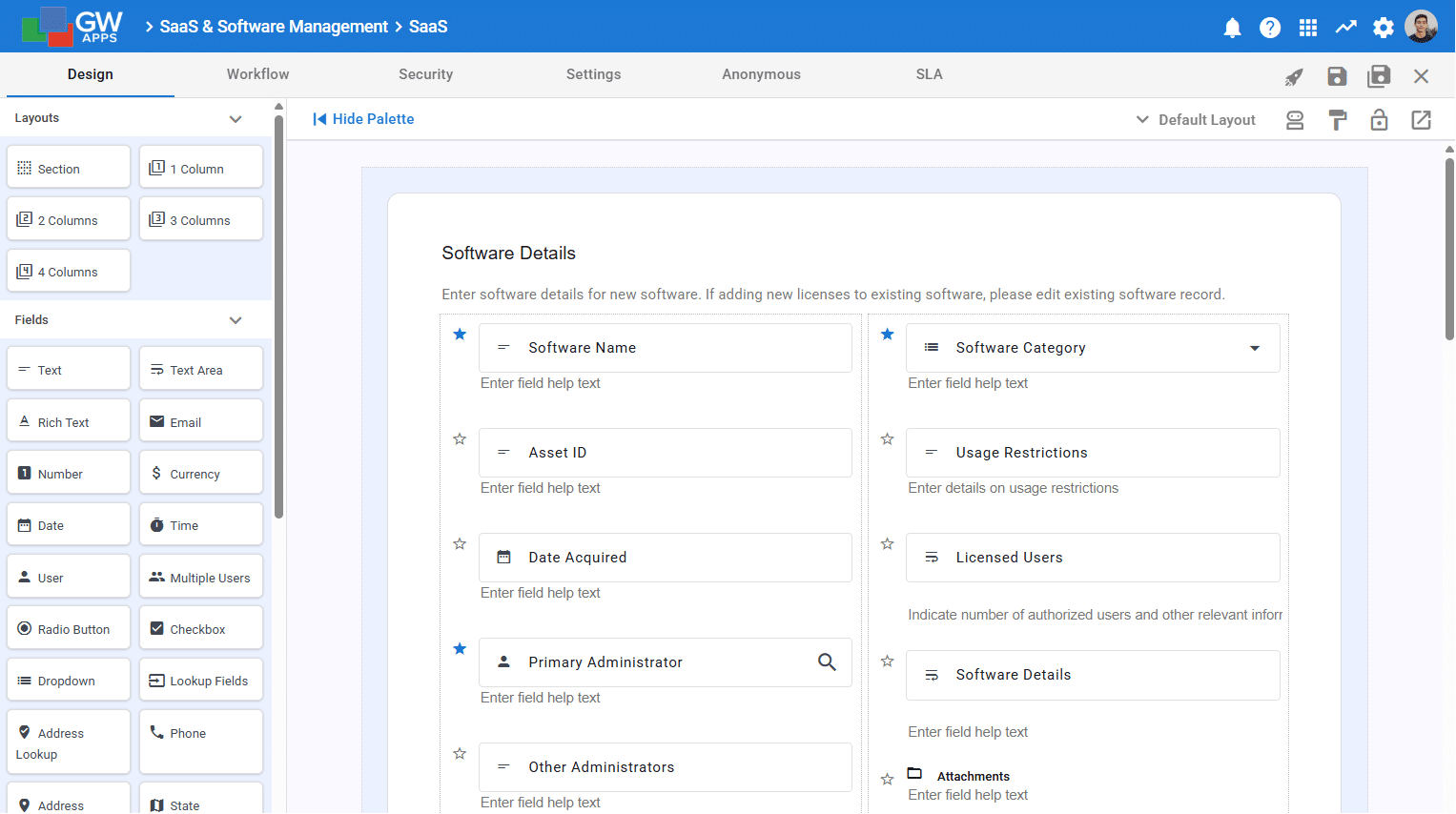Collapse the Layouts palette section
1456x814 pixels.
pos(236,119)
